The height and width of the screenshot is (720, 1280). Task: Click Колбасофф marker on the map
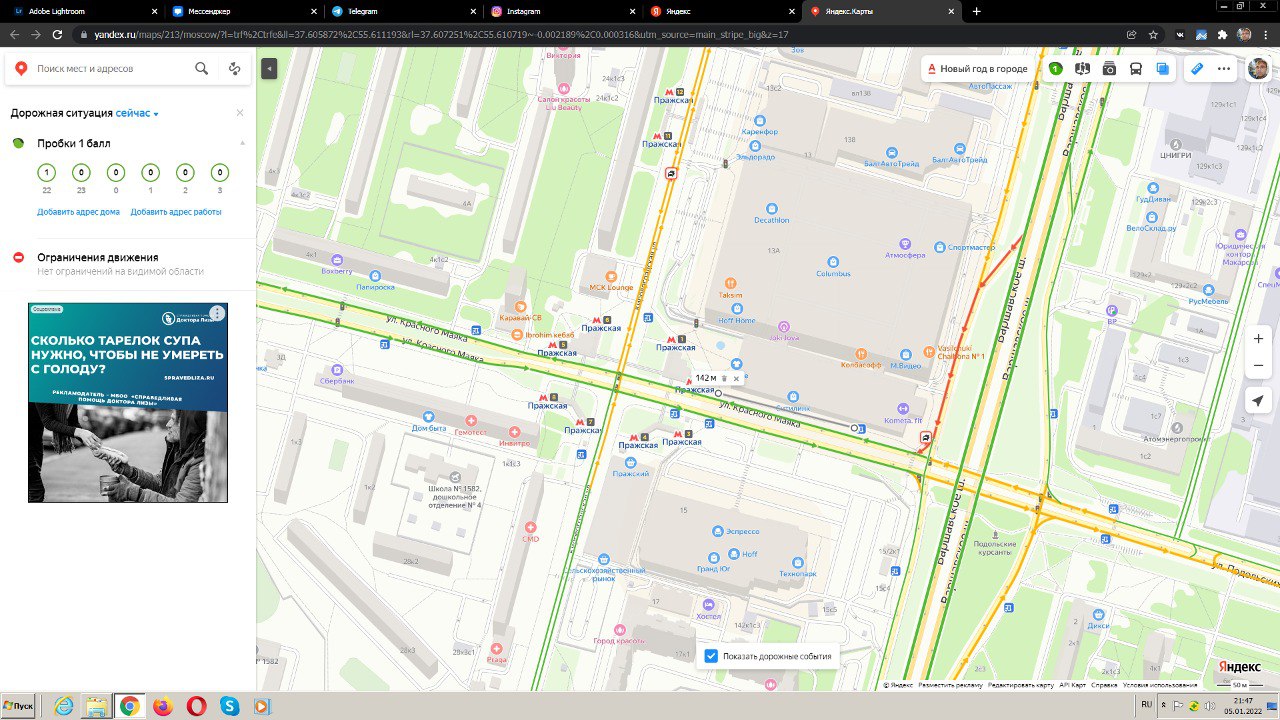click(x=860, y=353)
